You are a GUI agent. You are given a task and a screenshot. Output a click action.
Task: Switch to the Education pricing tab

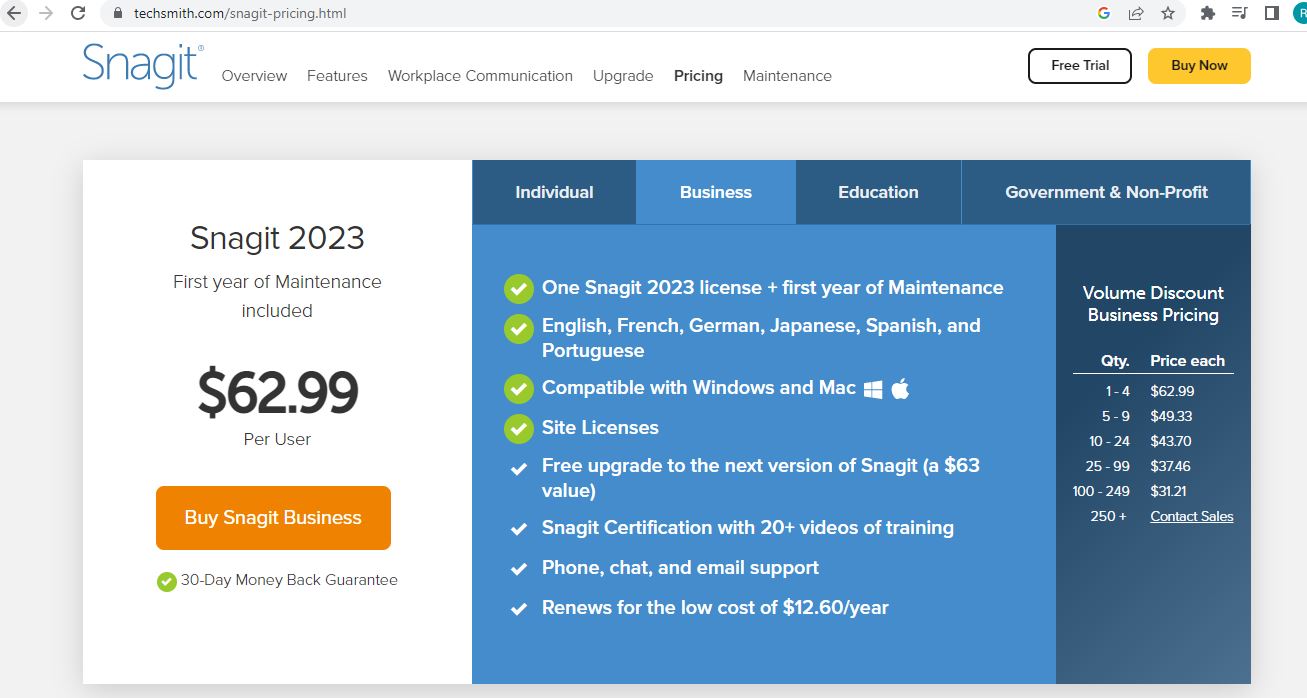tap(878, 192)
